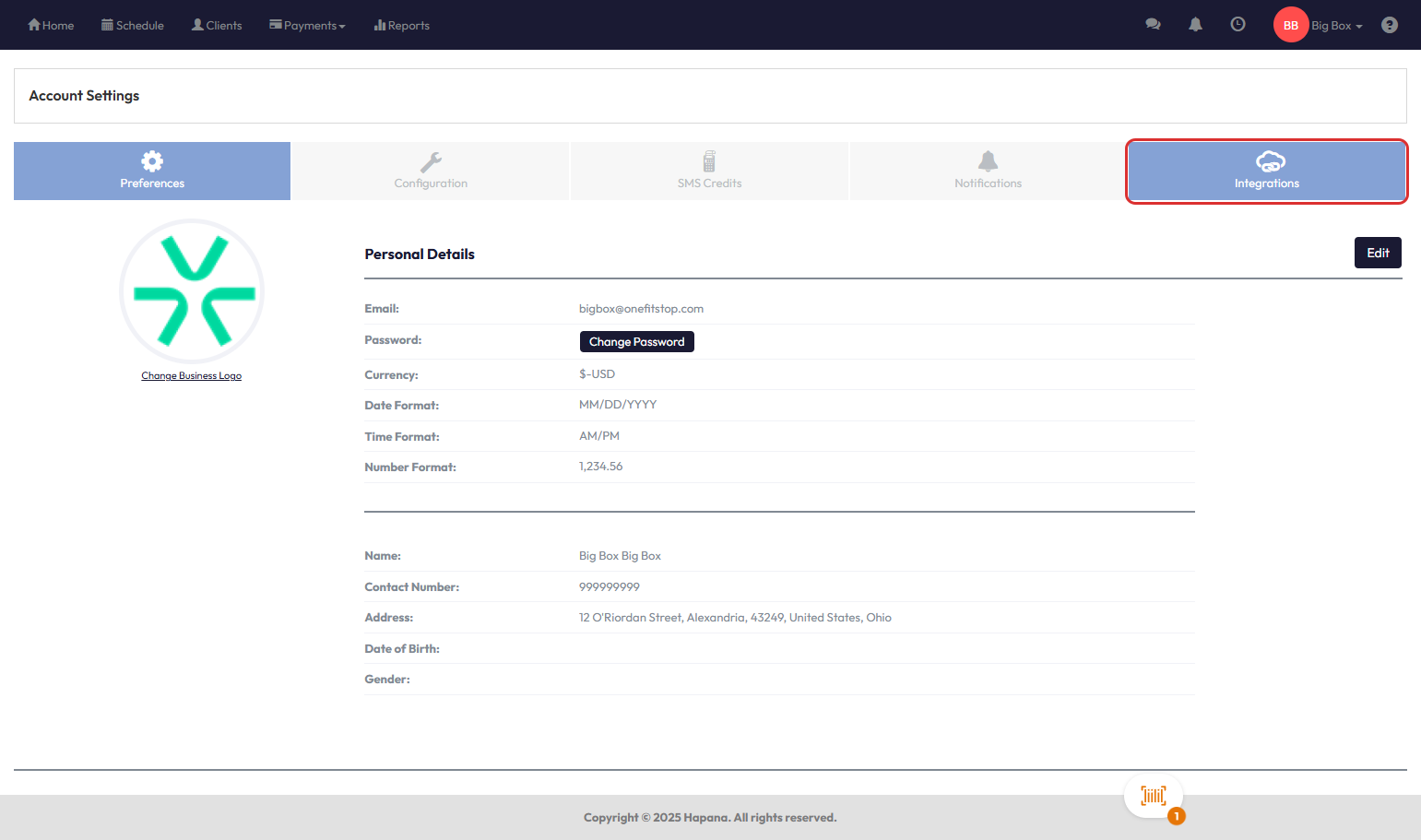
Task: Click the notification bell in navbar
Action: pos(1195,25)
